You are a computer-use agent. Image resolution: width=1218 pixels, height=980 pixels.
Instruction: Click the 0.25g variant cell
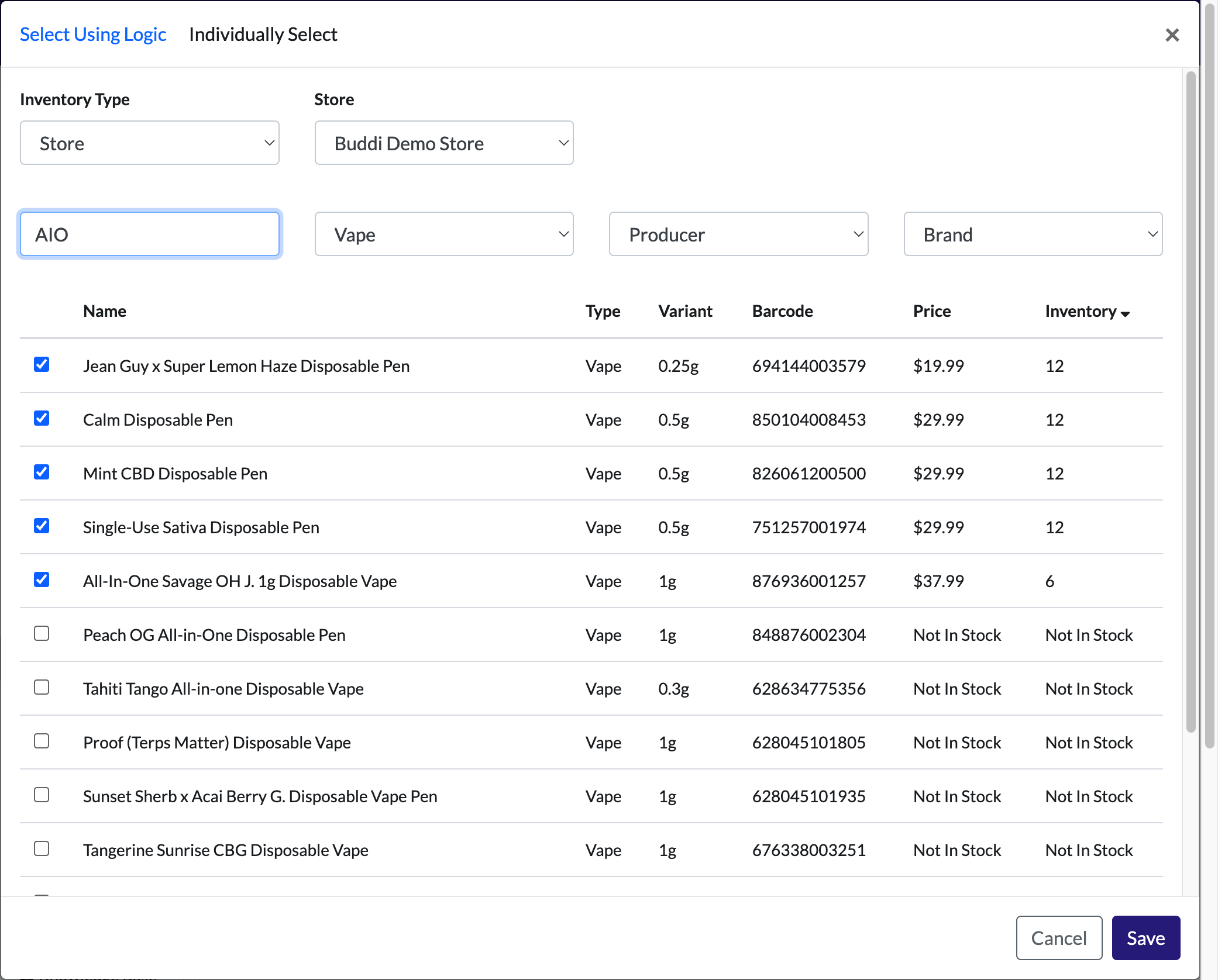pos(678,366)
